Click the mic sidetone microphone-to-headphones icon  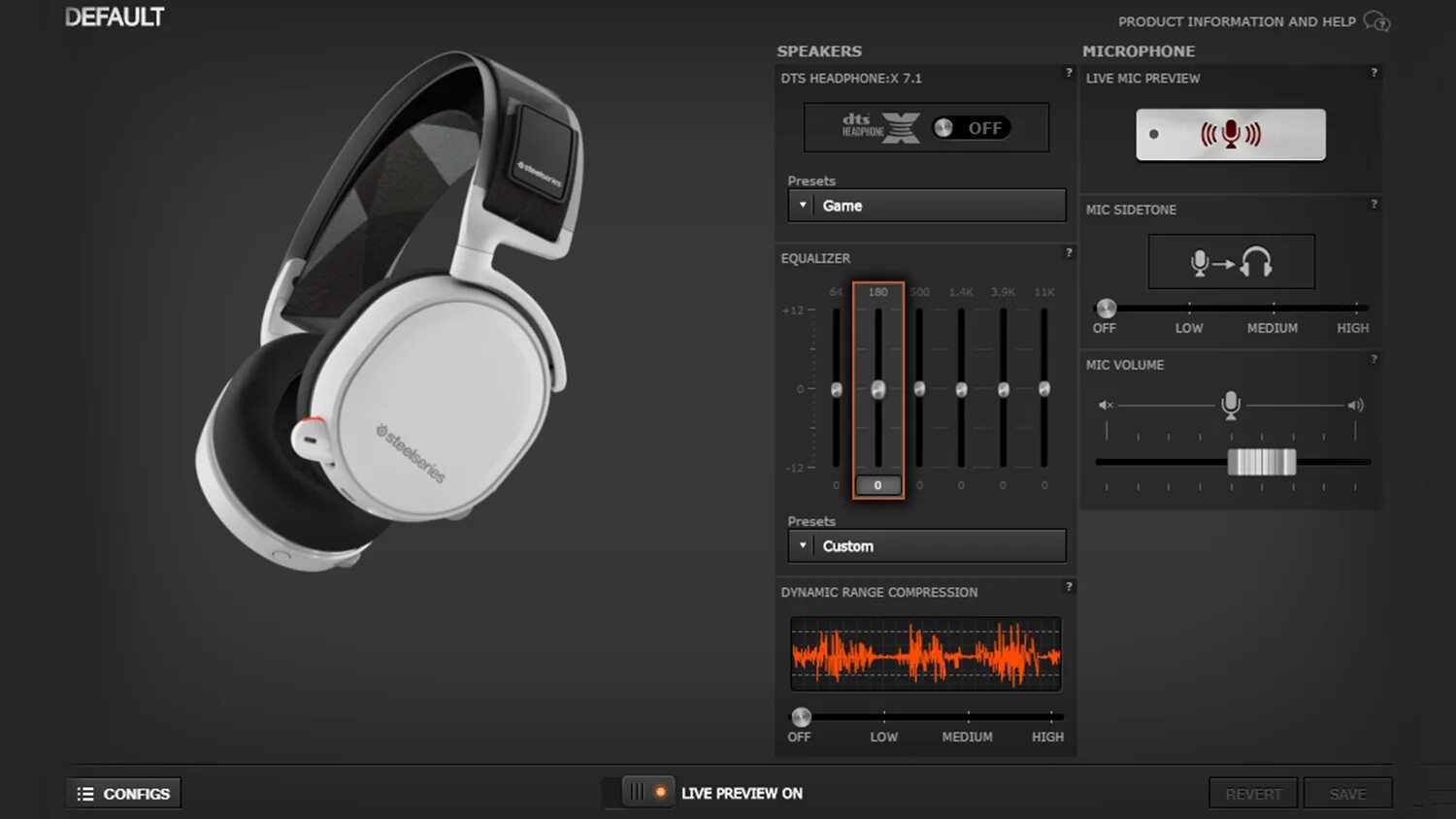(1232, 262)
